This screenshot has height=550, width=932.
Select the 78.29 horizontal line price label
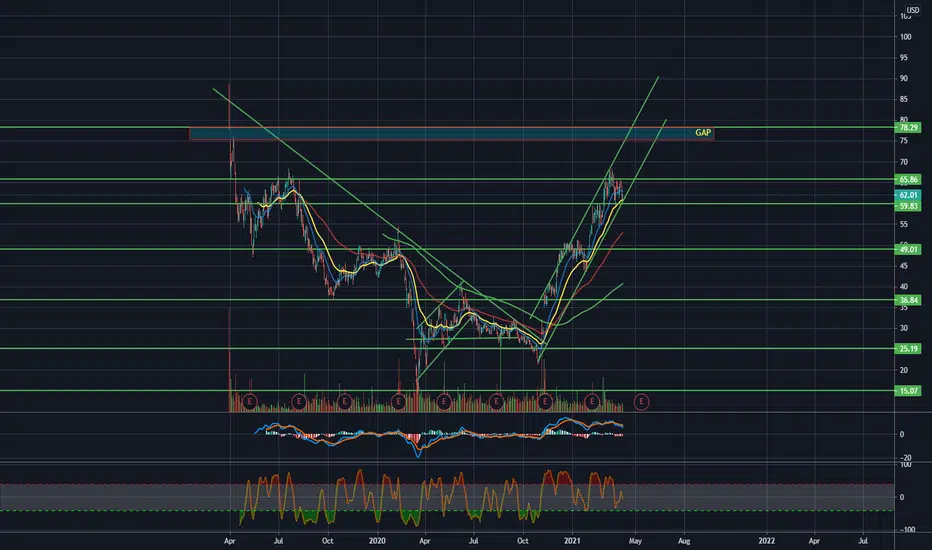(908, 128)
